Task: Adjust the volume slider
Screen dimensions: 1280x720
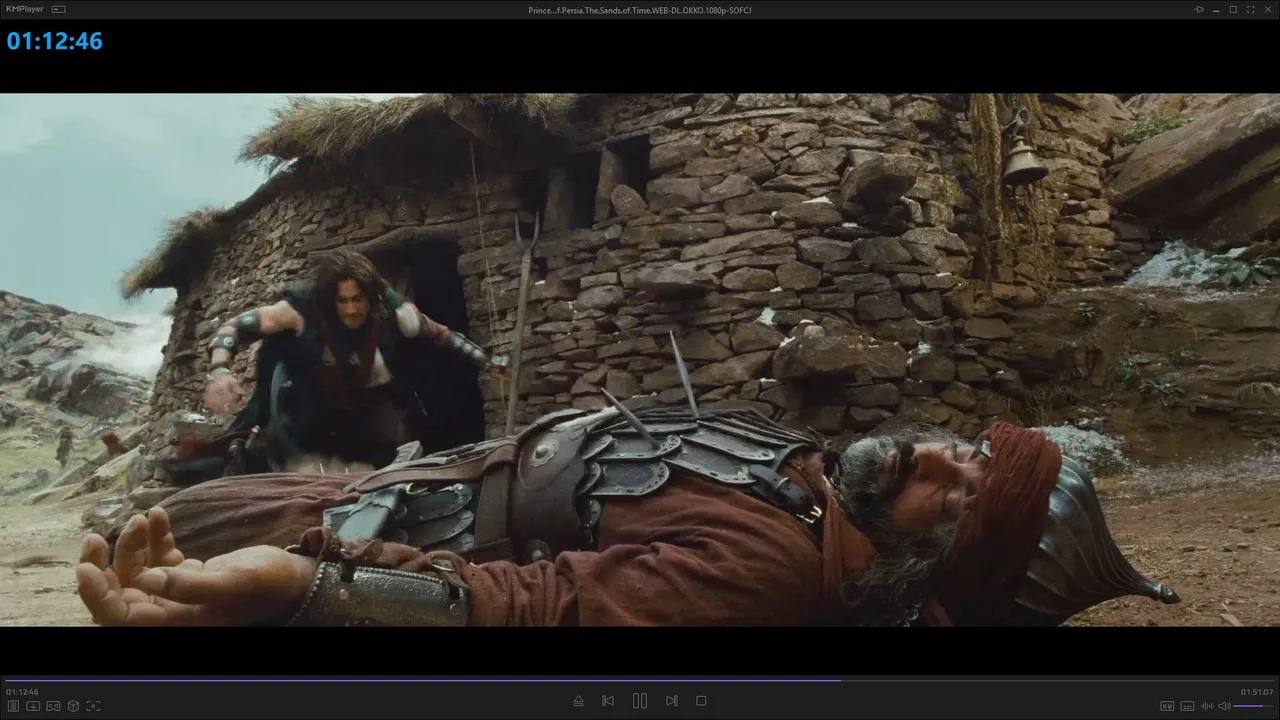Action: click(1254, 706)
